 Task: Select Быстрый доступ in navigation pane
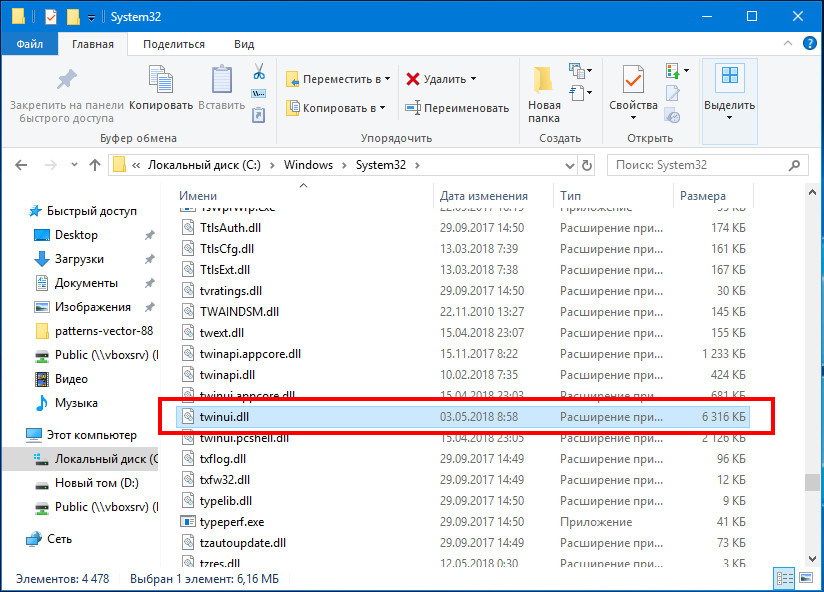[83, 211]
